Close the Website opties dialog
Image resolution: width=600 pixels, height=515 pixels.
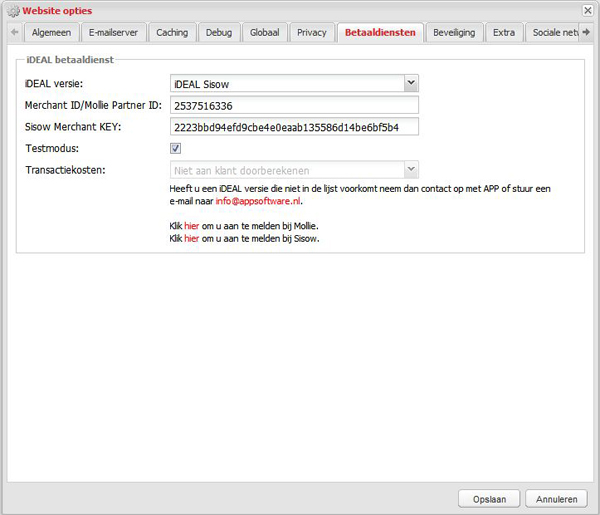coord(588,10)
